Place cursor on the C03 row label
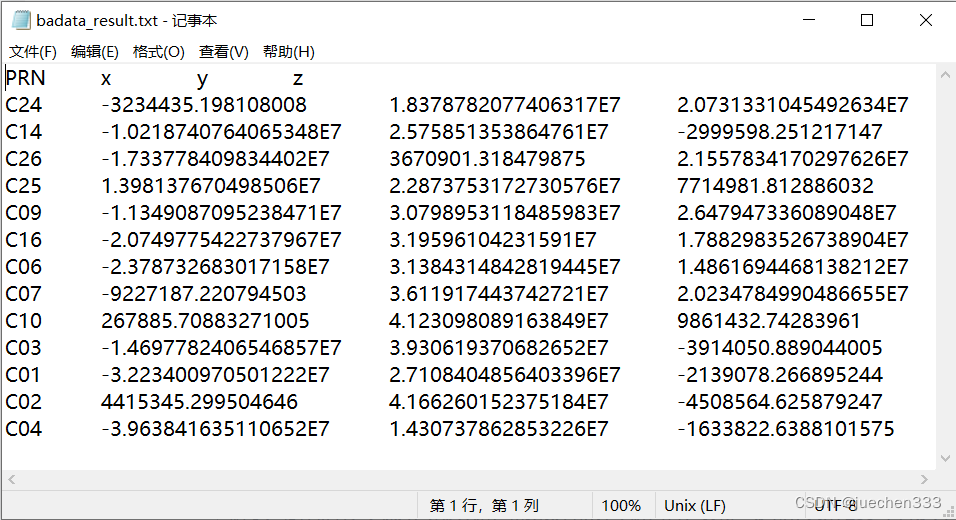This screenshot has height=520, width=956. point(24,347)
